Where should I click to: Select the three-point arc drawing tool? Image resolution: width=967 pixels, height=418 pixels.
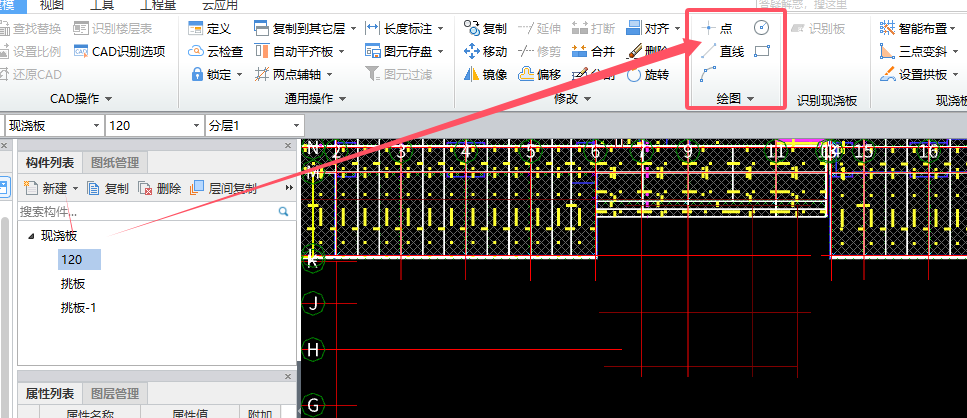(x=709, y=75)
